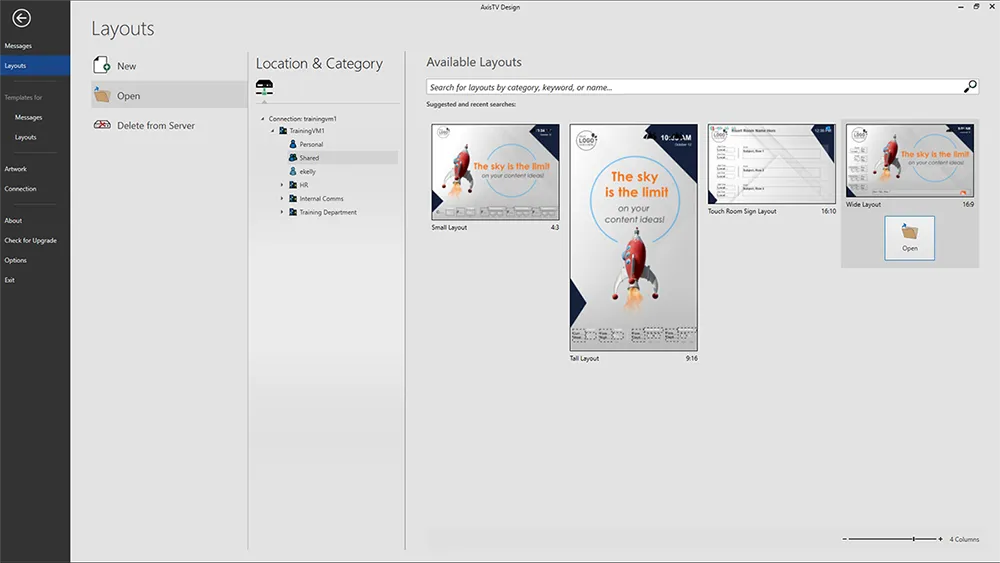Screen dimensions: 1000x563
Task: Select the Open layout action label
Action: point(128,96)
